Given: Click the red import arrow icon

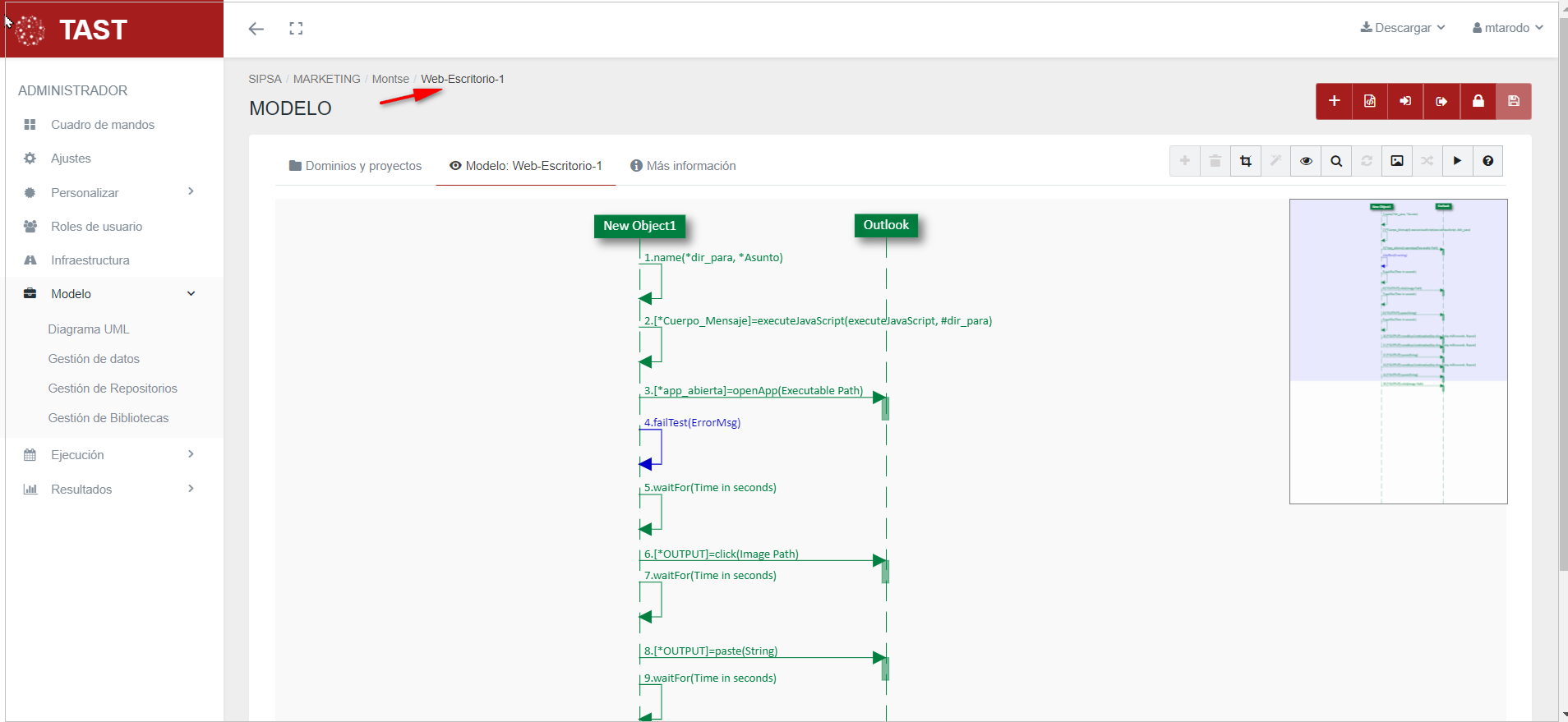Looking at the screenshot, I should pyautogui.click(x=1405, y=101).
